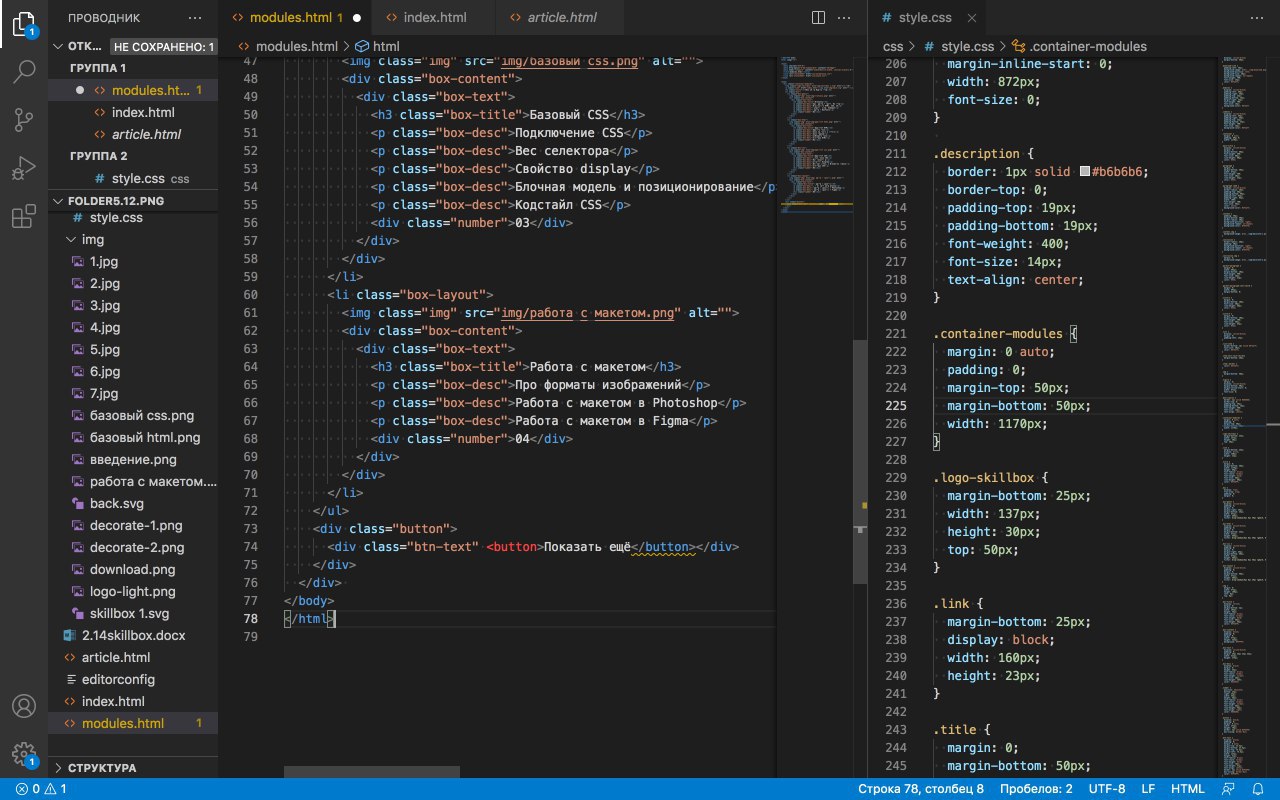Open the Source Control view icon

pos(24,120)
